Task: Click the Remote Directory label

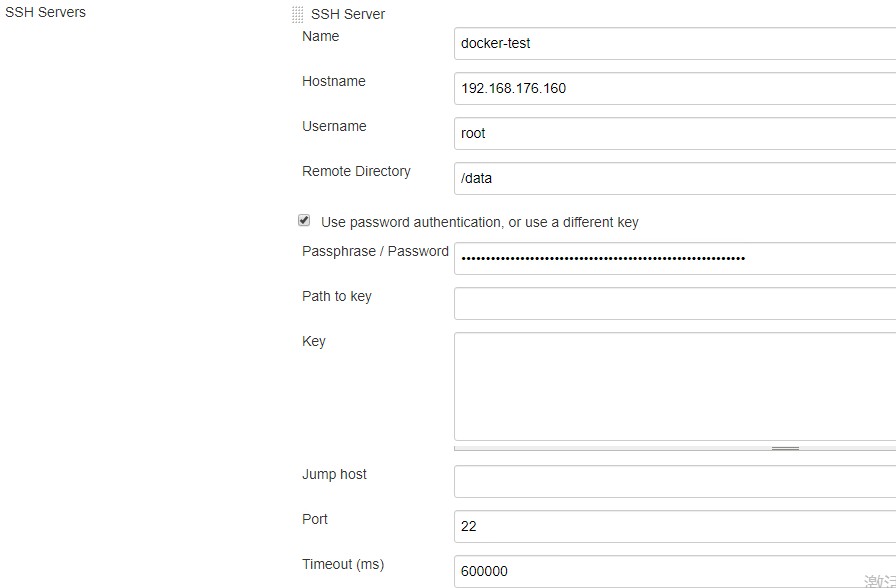Action: click(x=356, y=171)
